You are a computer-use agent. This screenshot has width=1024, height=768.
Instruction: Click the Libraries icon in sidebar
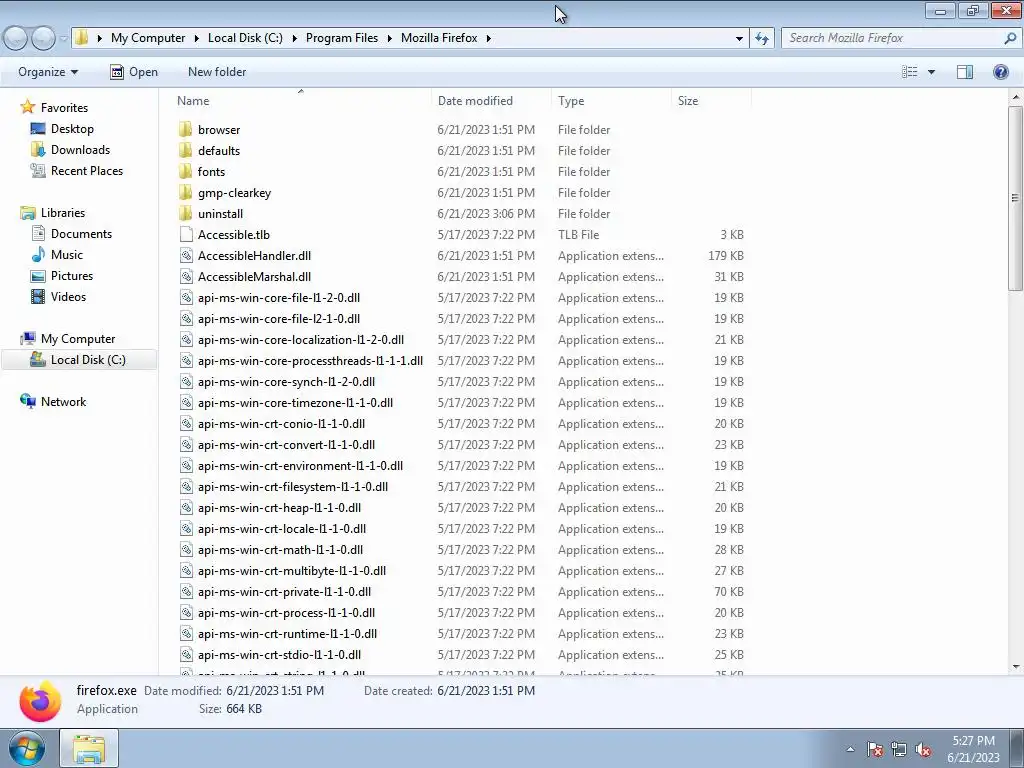click(x=27, y=212)
